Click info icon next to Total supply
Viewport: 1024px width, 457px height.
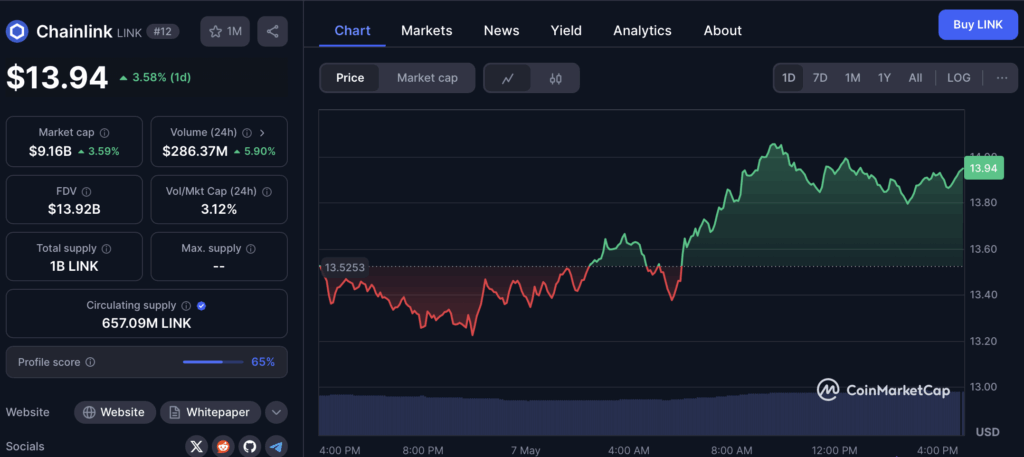click(x=106, y=249)
